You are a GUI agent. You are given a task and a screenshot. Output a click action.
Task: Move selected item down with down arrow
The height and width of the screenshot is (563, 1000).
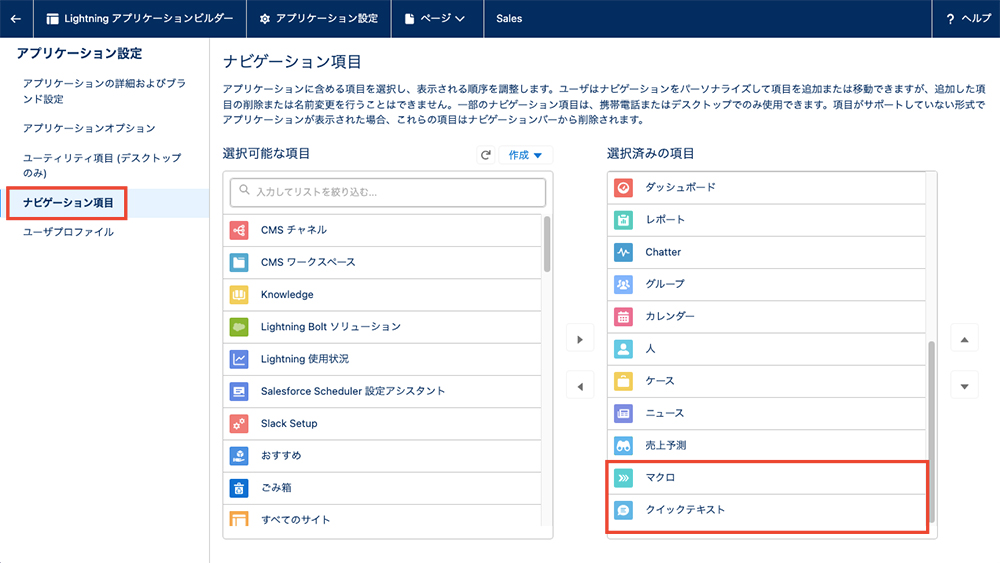[964, 386]
